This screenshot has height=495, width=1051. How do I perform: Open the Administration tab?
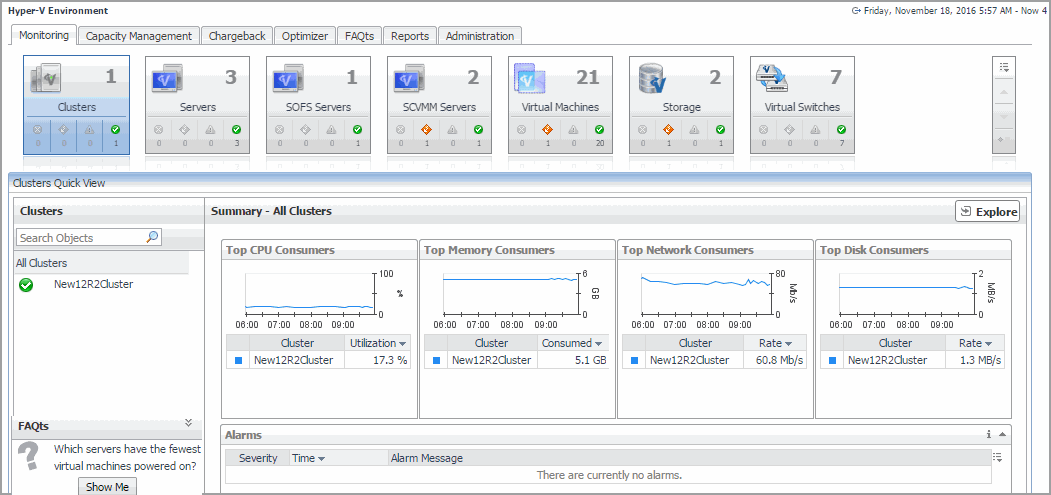coord(480,36)
